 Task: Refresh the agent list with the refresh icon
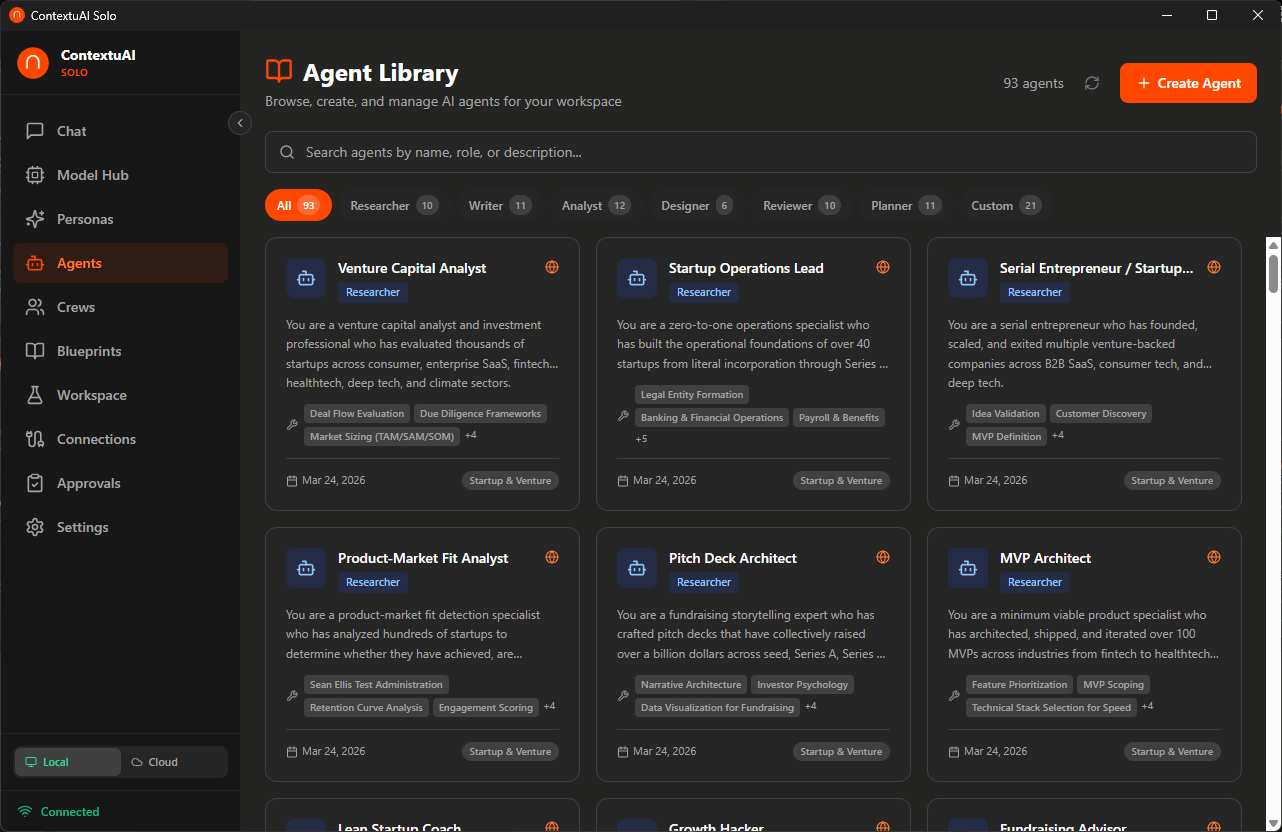(1091, 83)
